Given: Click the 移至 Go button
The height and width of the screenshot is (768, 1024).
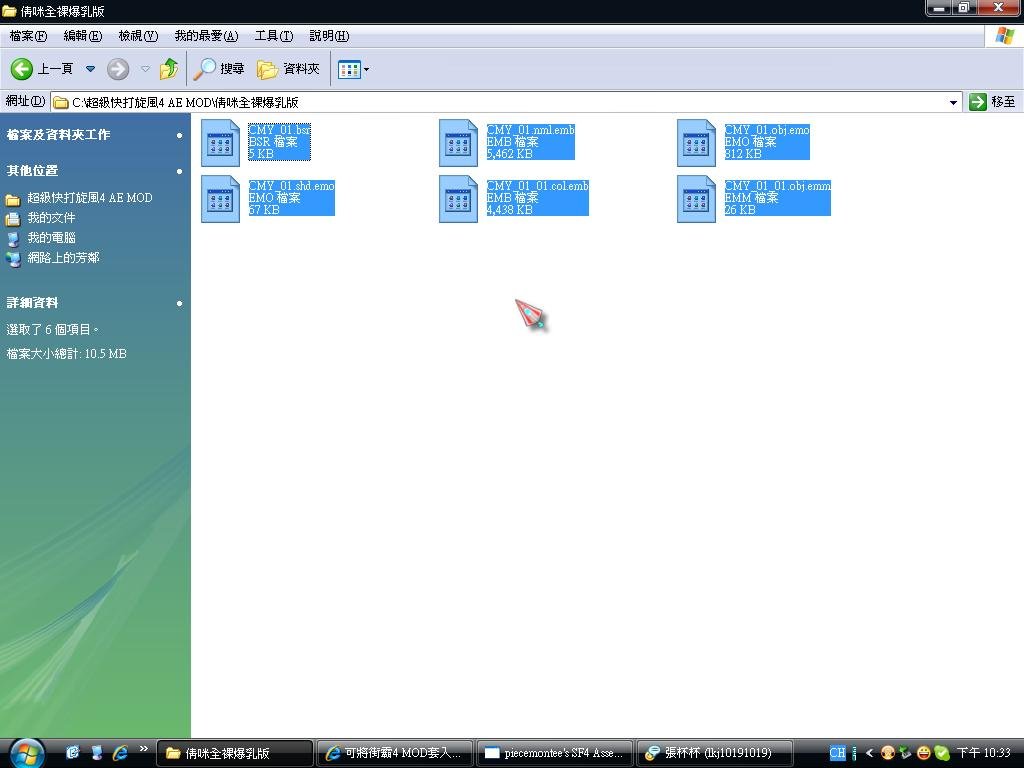Looking at the screenshot, I should pyautogui.click(x=993, y=102).
